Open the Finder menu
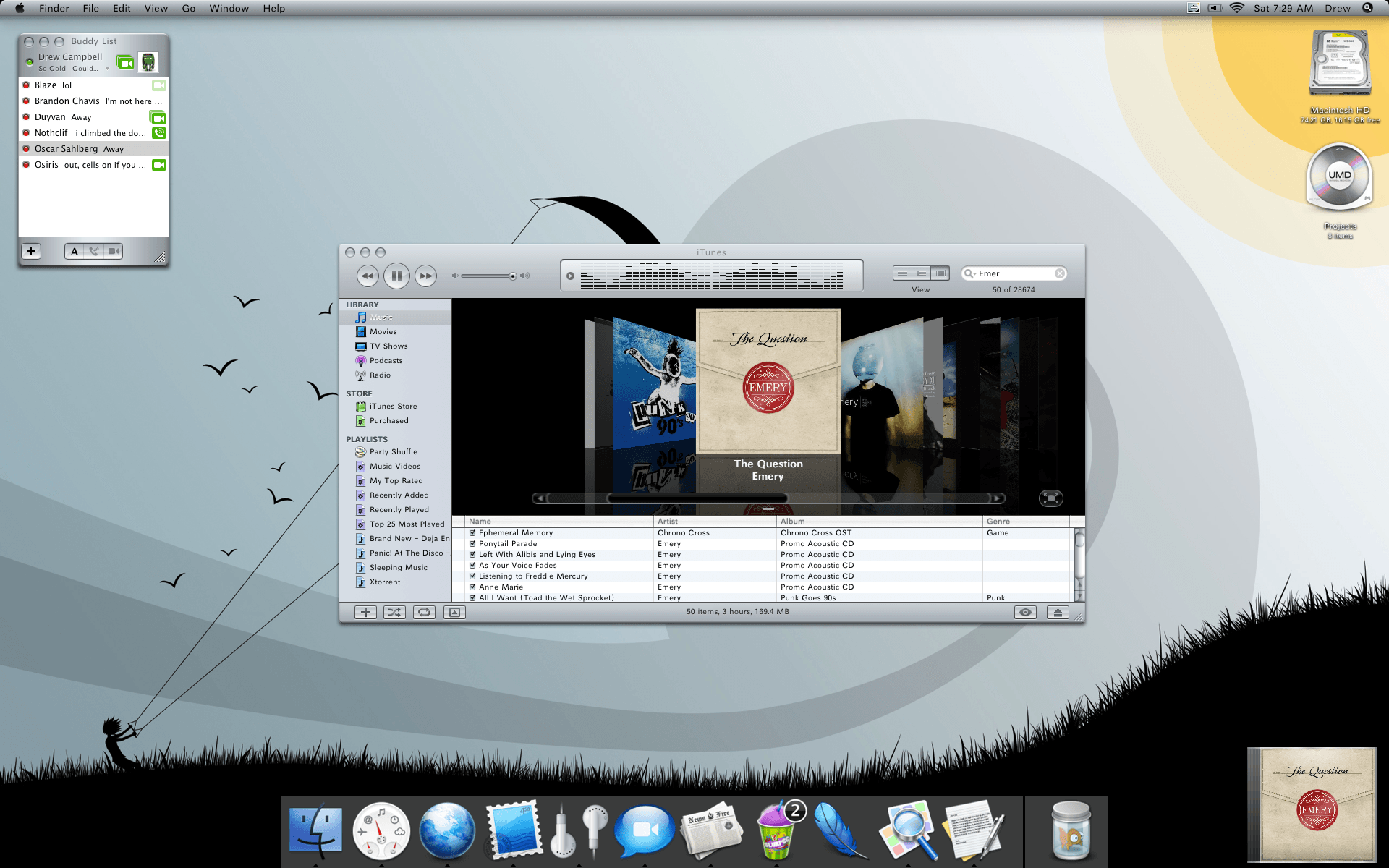1389x868 pixels. coord(54,8)
